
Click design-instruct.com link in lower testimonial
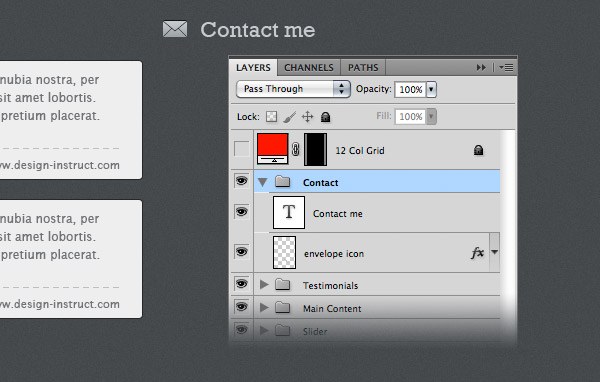tap(60, 304)
